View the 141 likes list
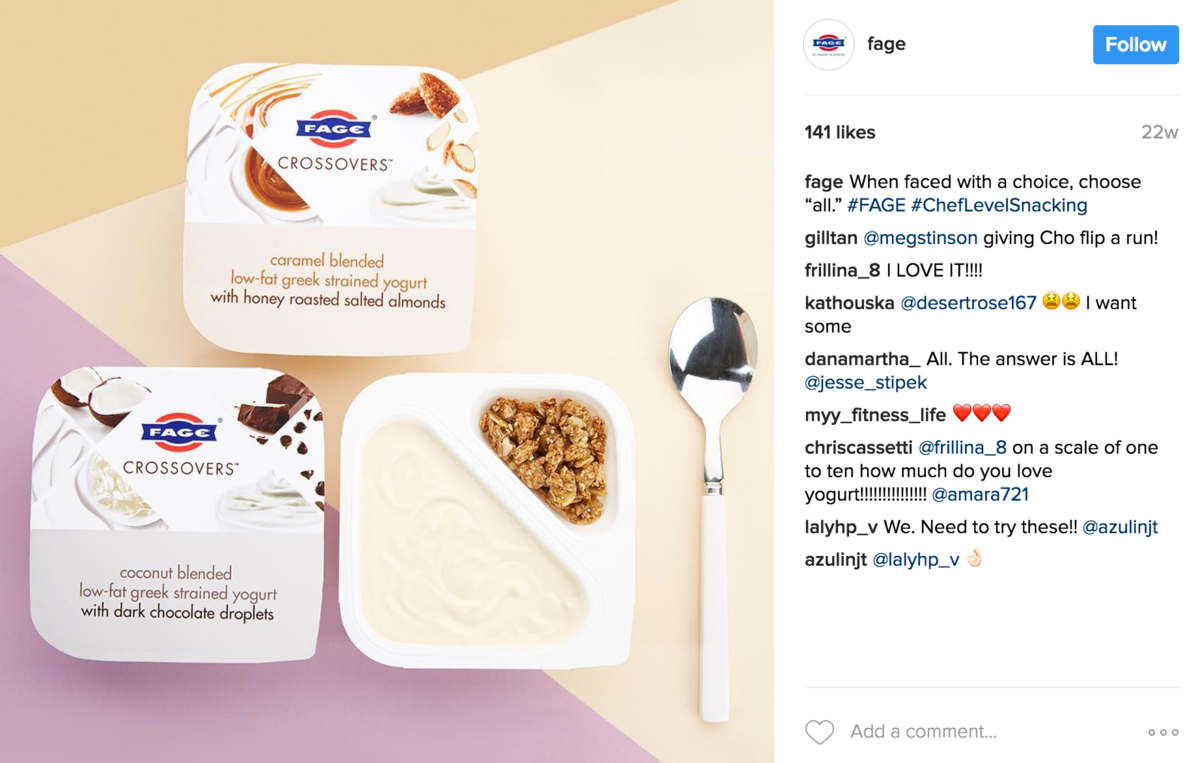Image resolution: width=1203 pixels, height=763 pixels. (840, 132)
